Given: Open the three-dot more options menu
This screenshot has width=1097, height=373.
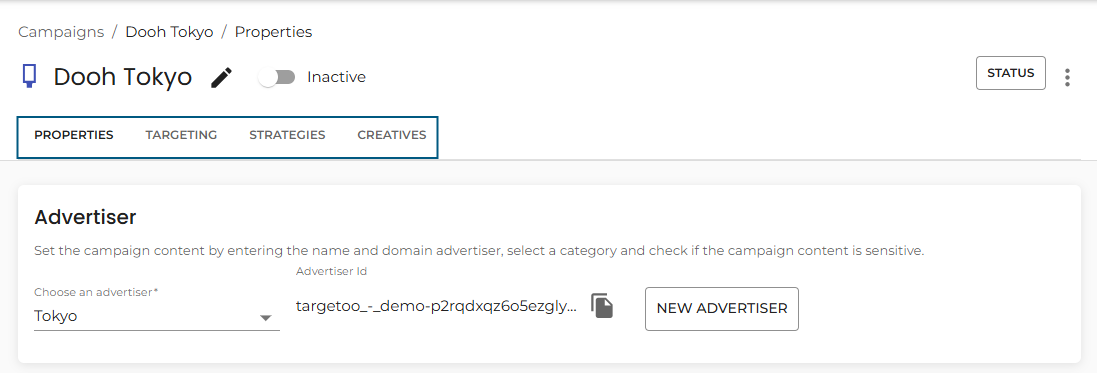Looking at the screenshot, I should [x=1067, y=77].
